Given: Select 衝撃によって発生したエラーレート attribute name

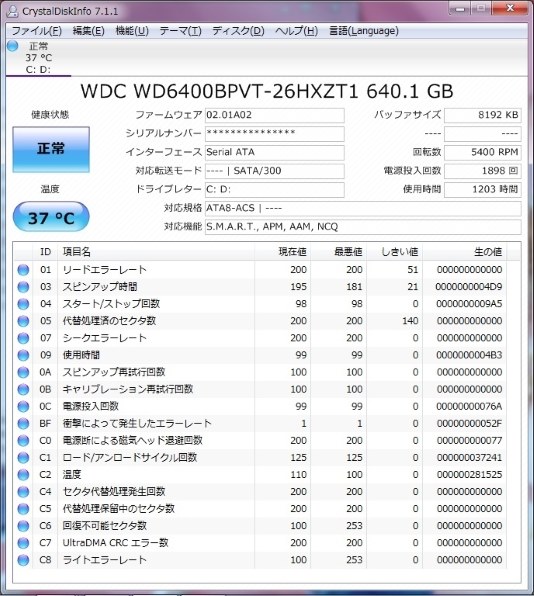Looking at the screenshot, I should click(137, 423).
